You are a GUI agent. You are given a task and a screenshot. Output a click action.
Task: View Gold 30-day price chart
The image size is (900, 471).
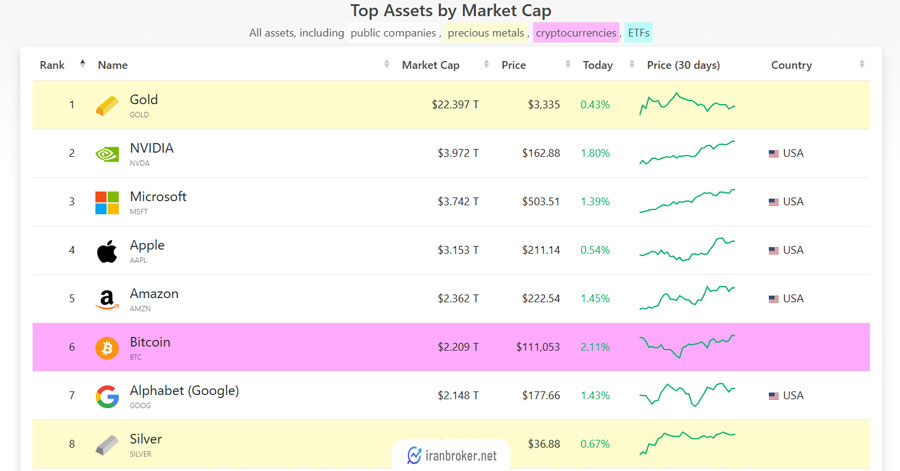[x=687, y=104]
